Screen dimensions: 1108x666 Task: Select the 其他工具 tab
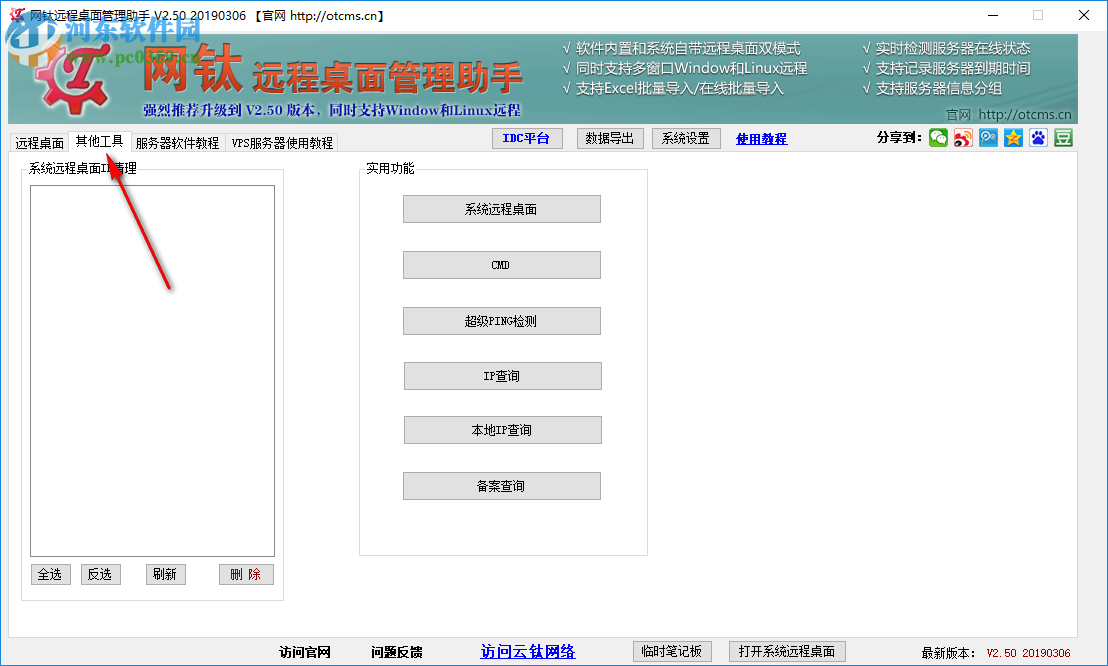(x=100, y=141)
